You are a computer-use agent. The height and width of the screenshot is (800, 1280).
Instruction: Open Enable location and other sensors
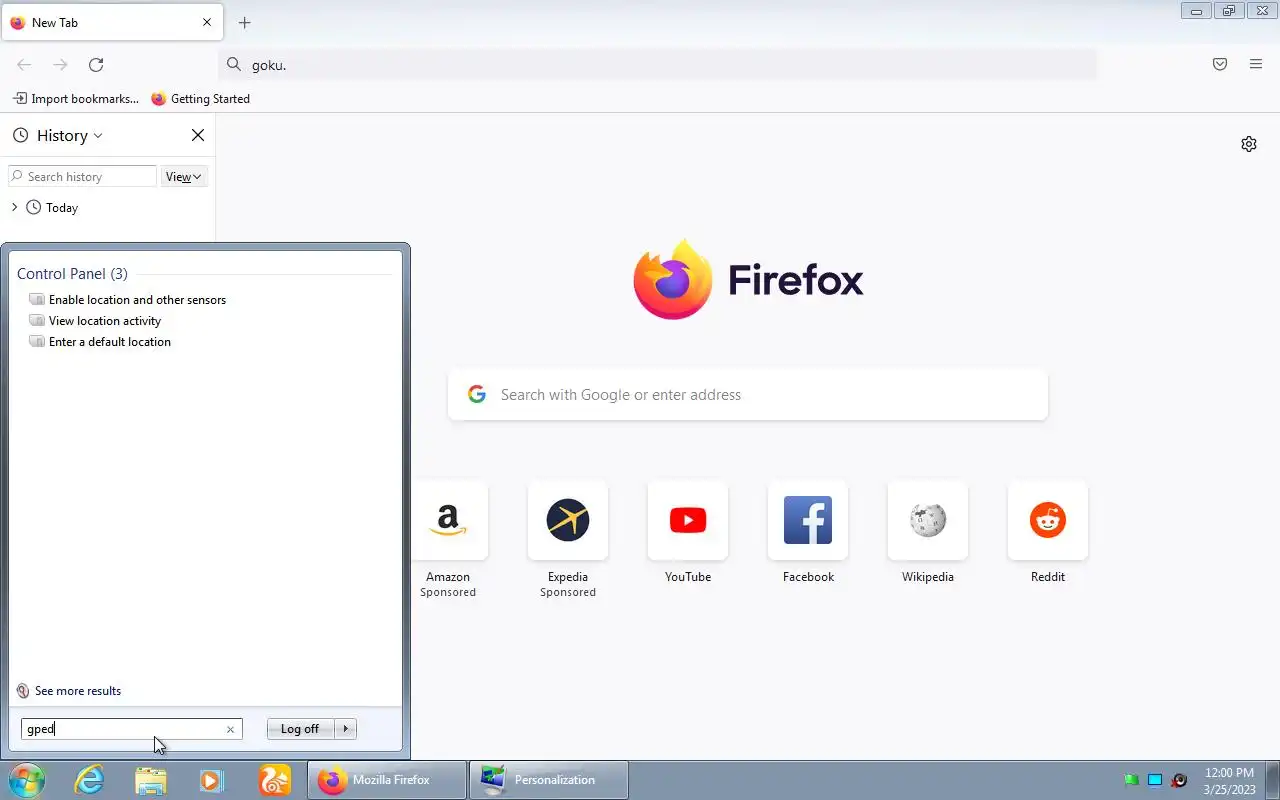[x=137, y=299]
